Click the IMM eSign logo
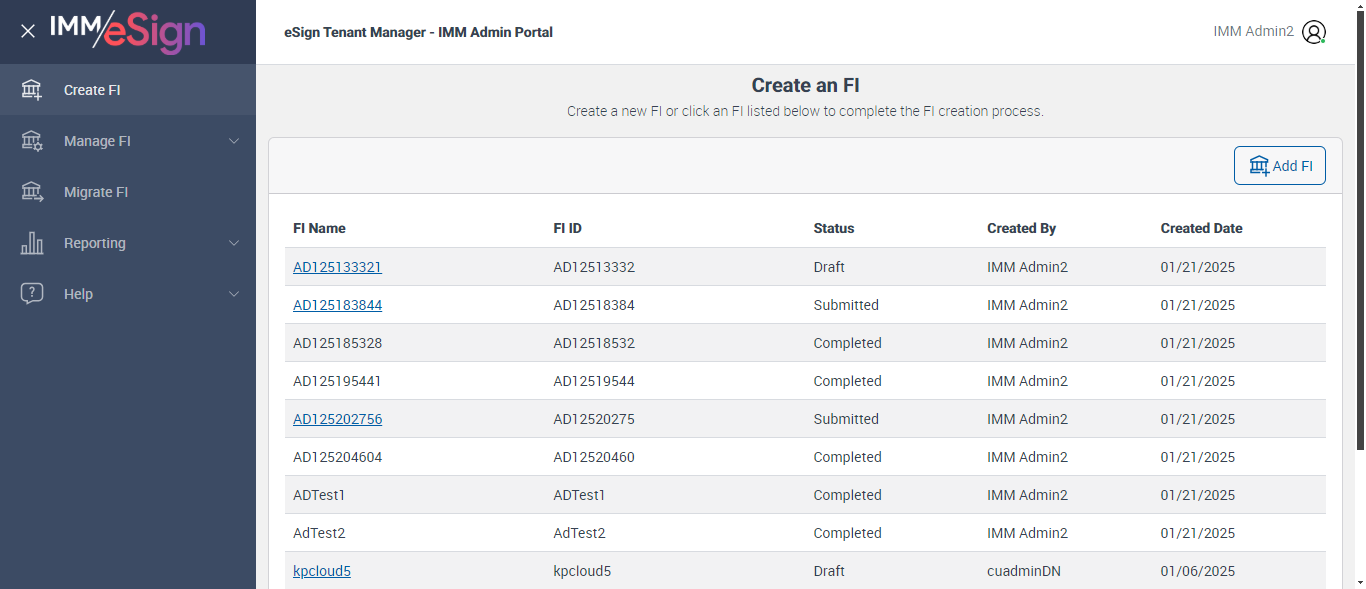The width and height of the screenshot is (1366, 589). [128, 31]
